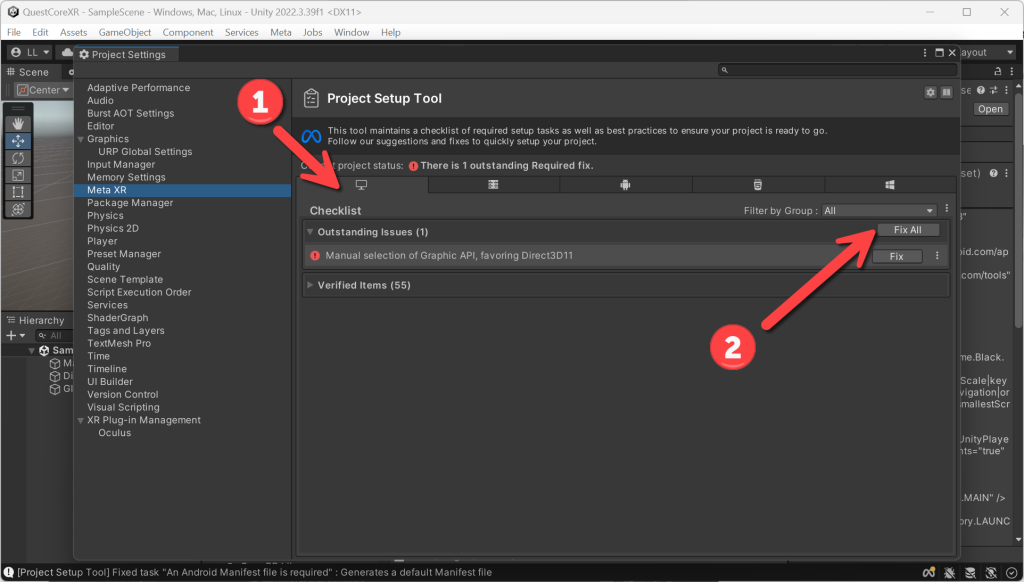Expand the Verified Items section

click(310, 285)
